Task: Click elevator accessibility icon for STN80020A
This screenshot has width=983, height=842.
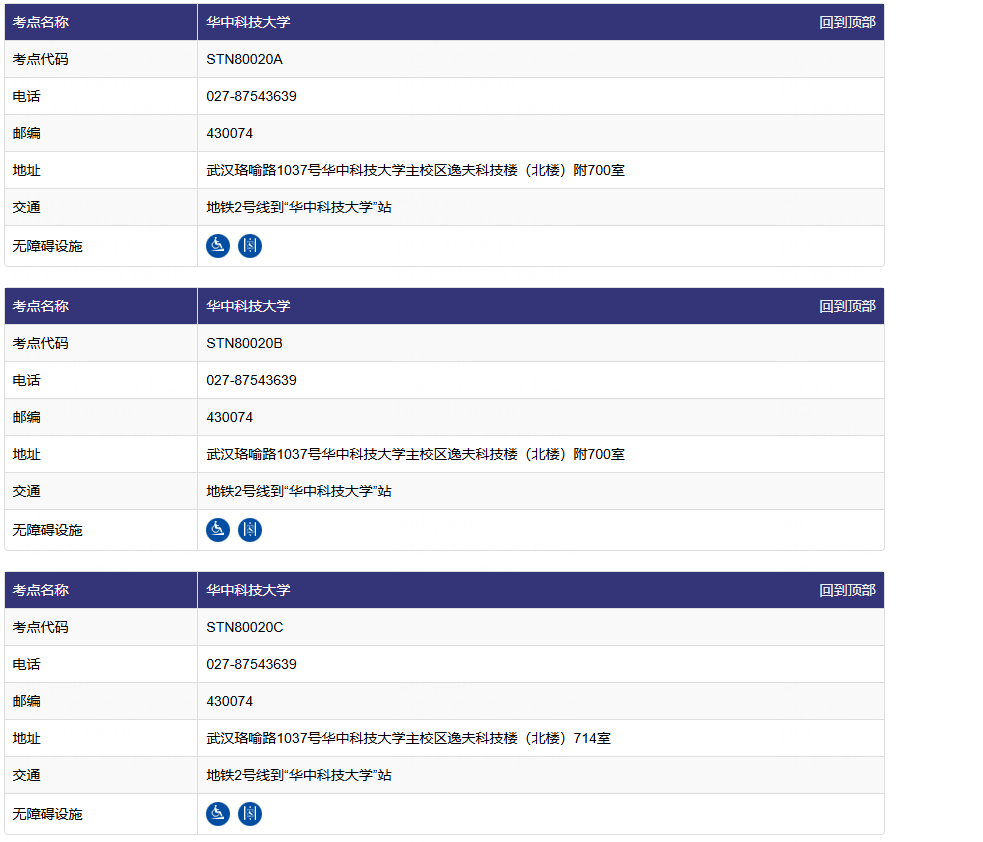Action: pyautogui.click(x=250, y=246)
